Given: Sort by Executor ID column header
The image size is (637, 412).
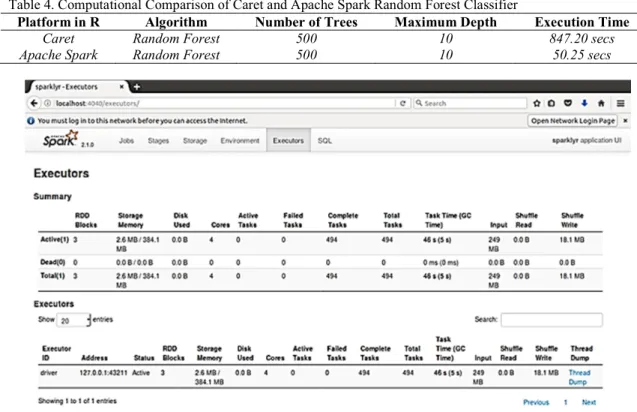Looking at the screenshot, I should coord(56,353).
